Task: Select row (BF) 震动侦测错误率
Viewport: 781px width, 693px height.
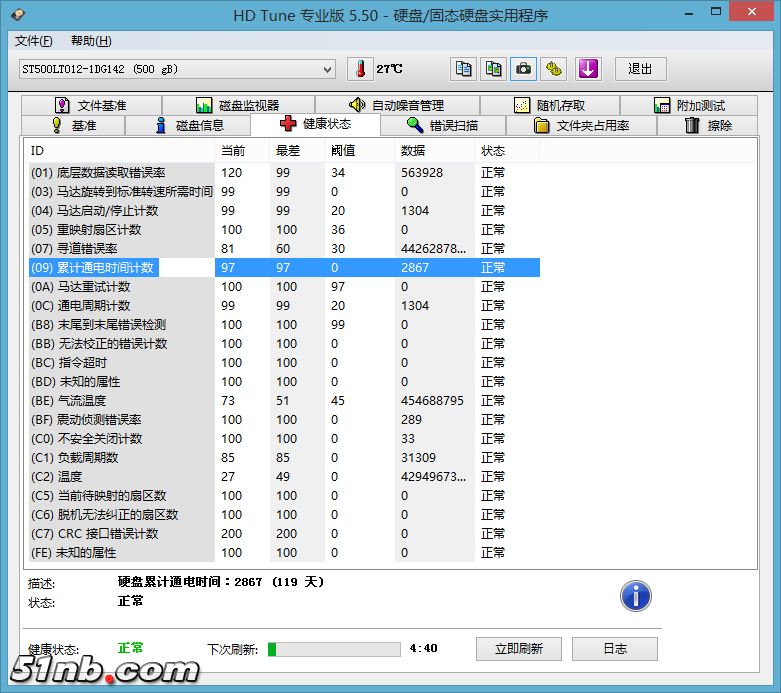Action: [x=284, y=419]
